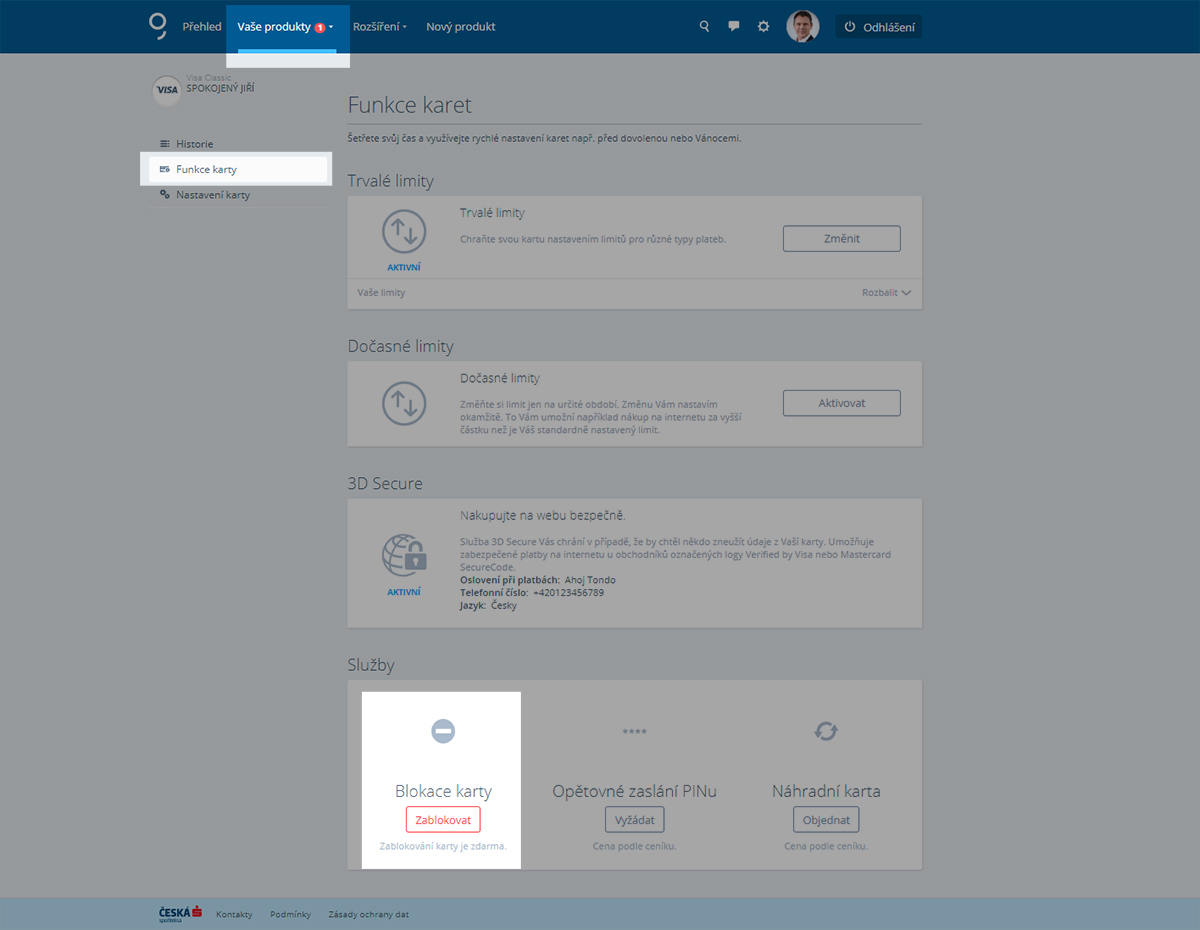Open Historie in the sidebar
Viewport: 1200px width, 930px height.
[x=194, y=144]
